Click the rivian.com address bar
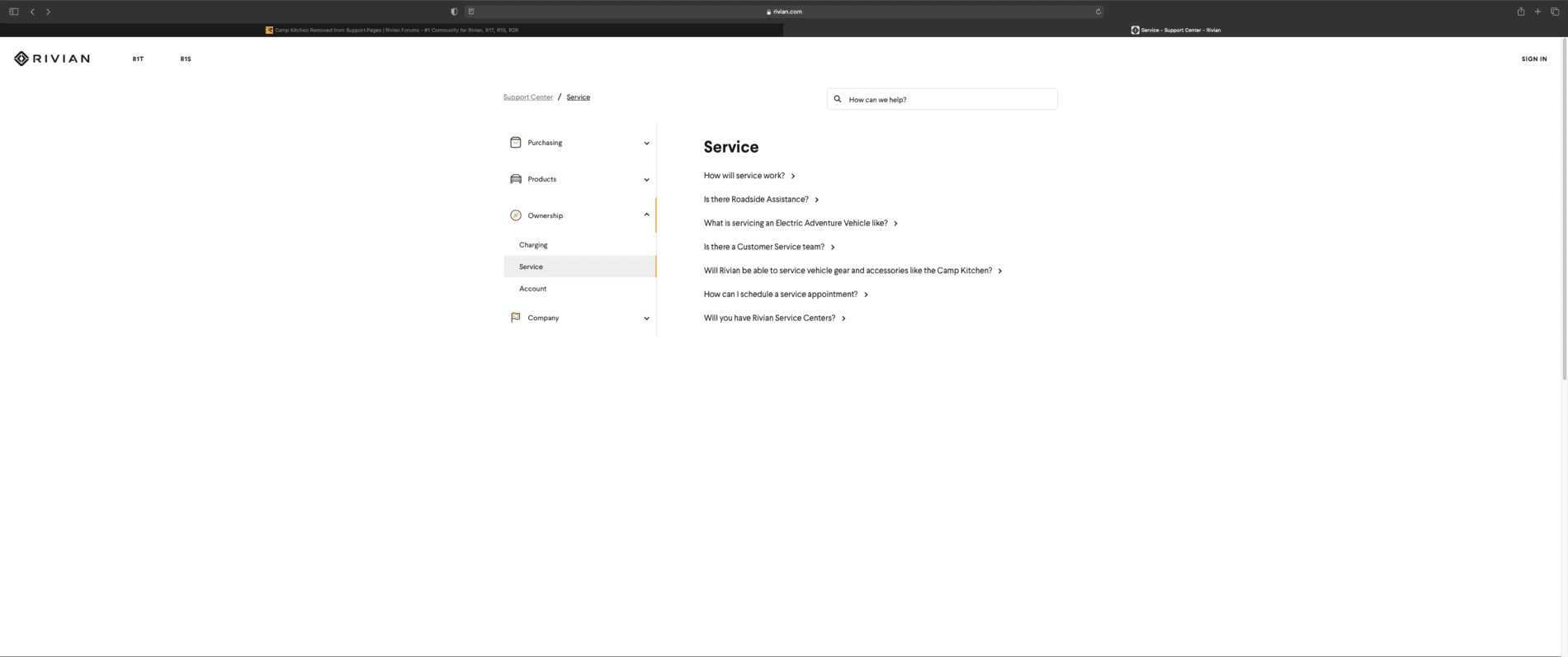Image resolution: width=1568 pixels, height=657 pixels. [784, 12]
